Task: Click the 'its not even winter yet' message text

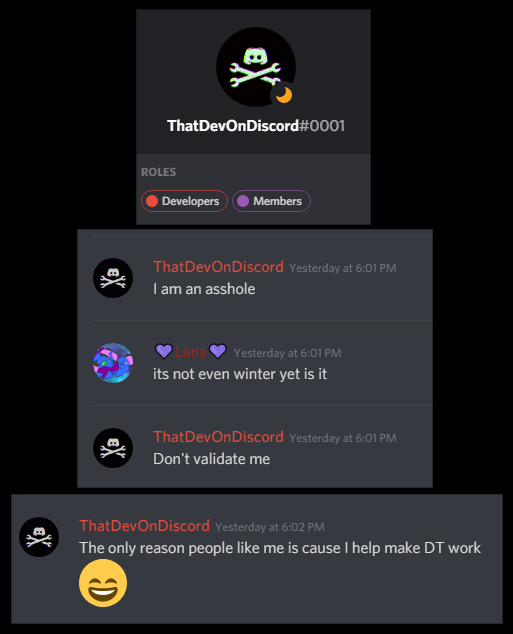Action: click(x=240, y=374)
